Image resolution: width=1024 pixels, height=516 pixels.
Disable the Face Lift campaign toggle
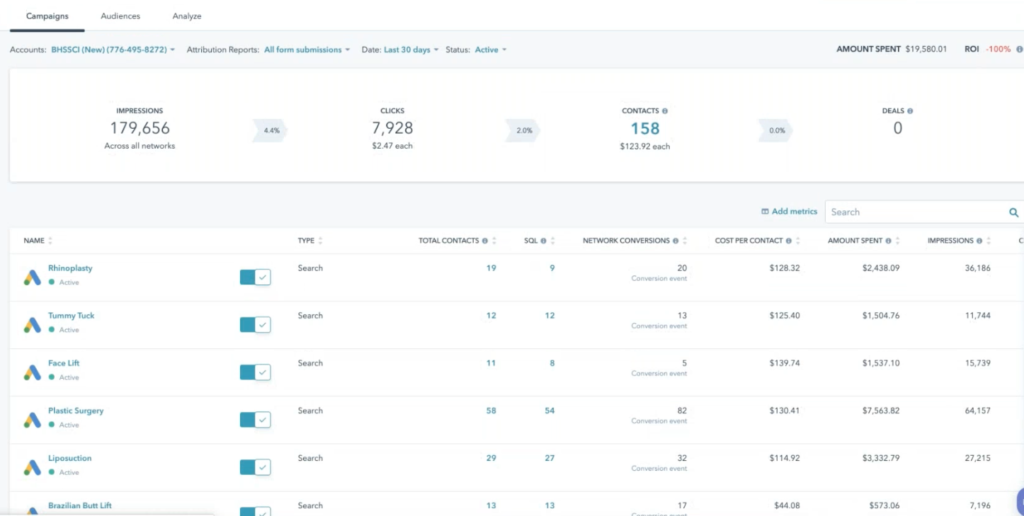pos(255,372)
